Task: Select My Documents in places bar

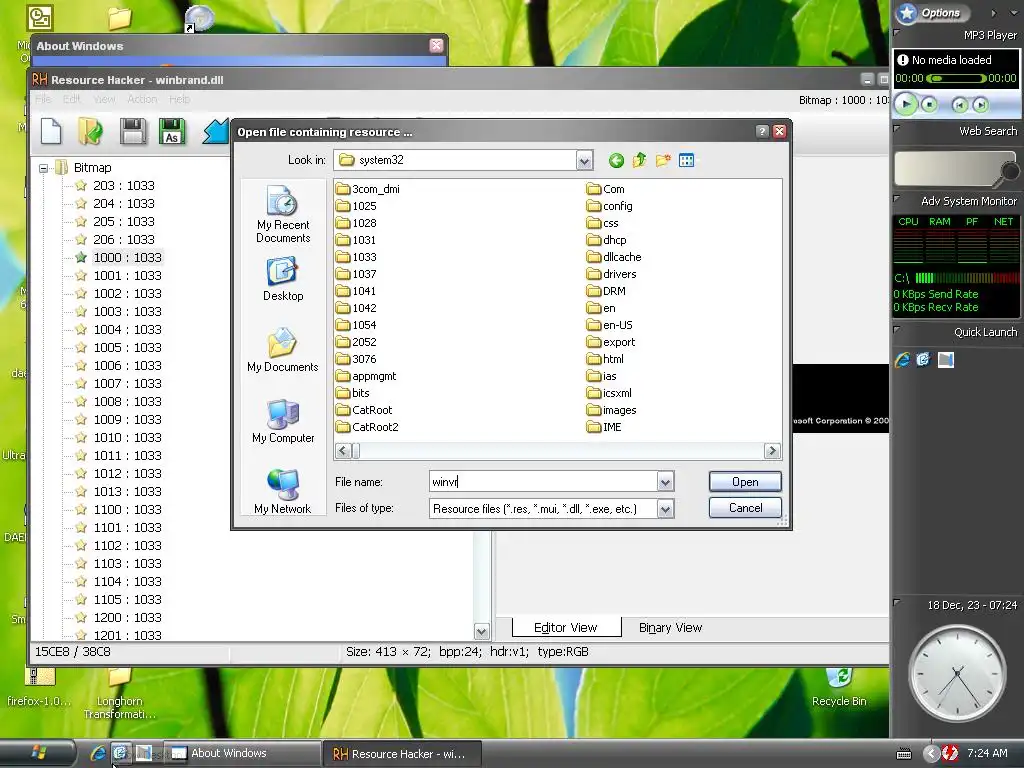Action: point(283,350)
